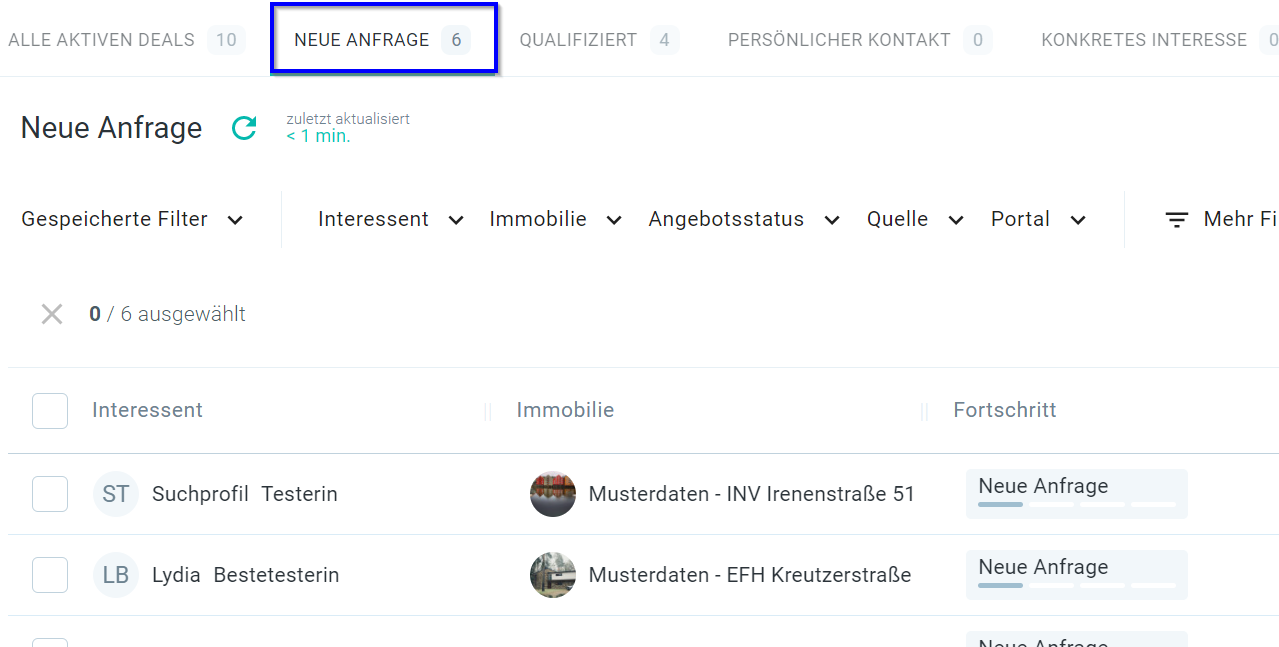Click the Mehr Filter lines icon
The image size is (1279, 647).
1177,220
